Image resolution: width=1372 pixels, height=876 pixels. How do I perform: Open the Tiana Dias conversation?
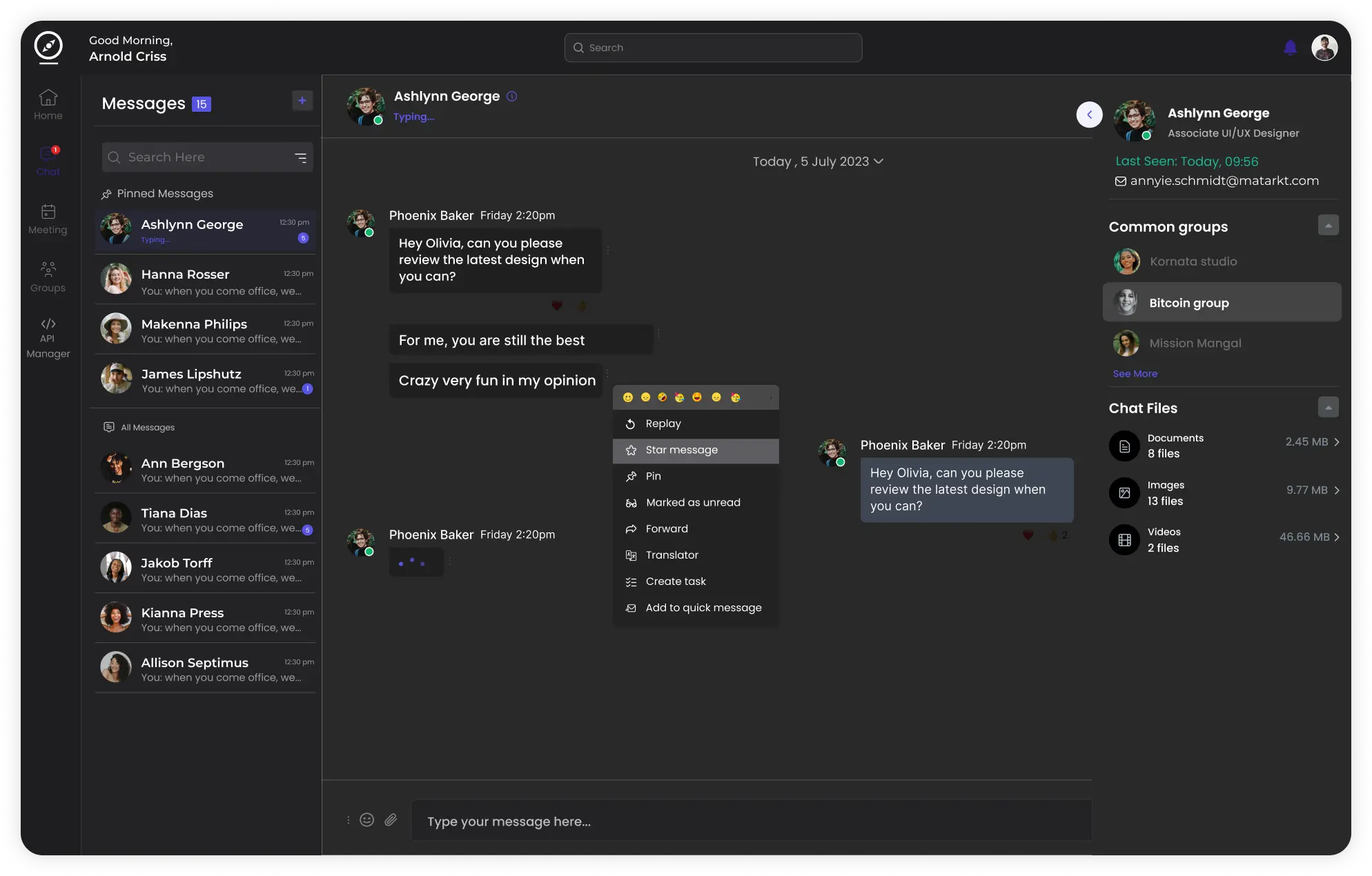[206, 519]
